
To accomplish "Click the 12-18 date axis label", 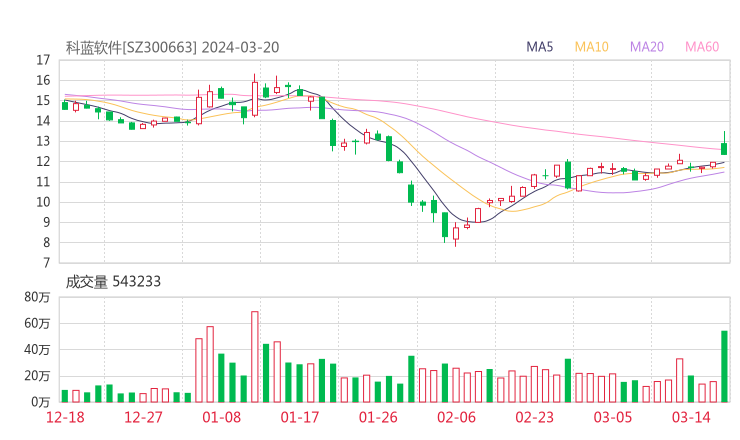I will pyautogui.click(x=65, y=417).
